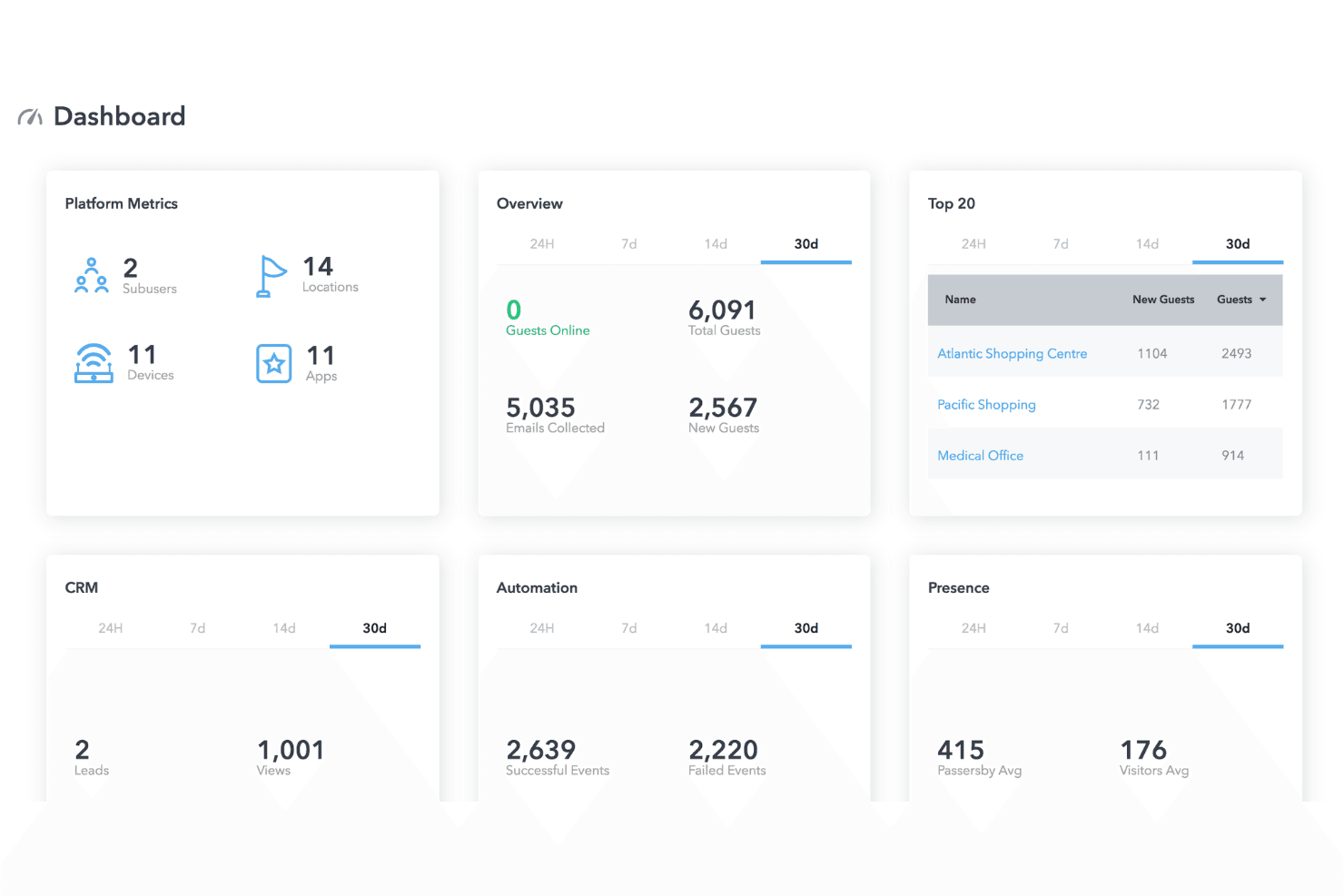Switch Overview to 7d tab
The image size is (1344, 896).
coord(629,244)
